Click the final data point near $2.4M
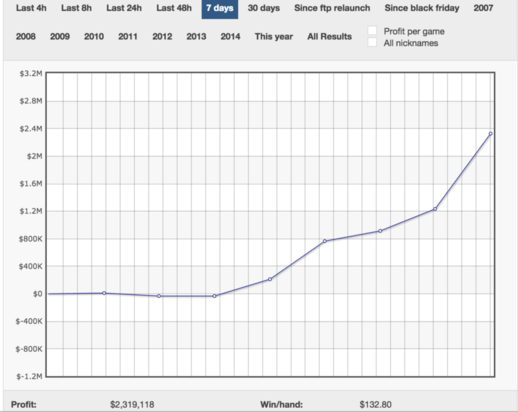Screen dimensions: 518x412 pos(490,134)
